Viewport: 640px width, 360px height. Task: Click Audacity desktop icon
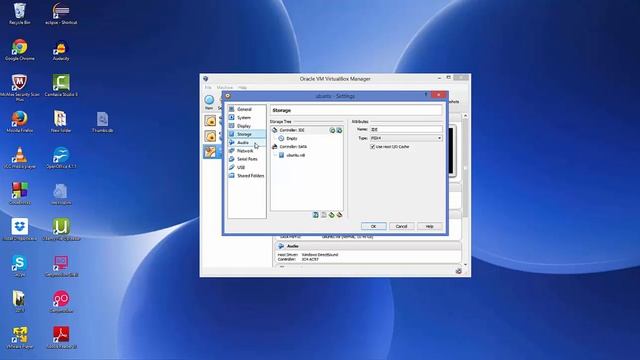click(x=61, y=51)
